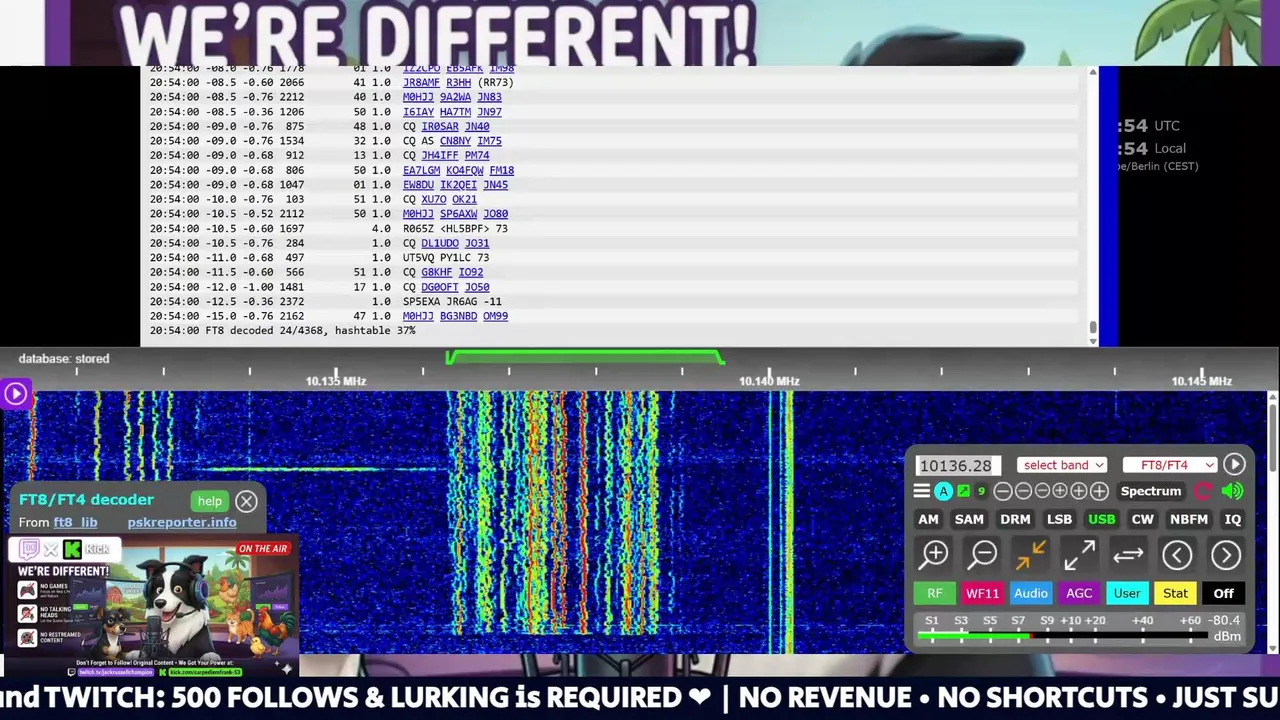The height and width of the screenshot is (720, 1280).
Task: Select CW demodulation mode
Action: [x=1142, y=519]
